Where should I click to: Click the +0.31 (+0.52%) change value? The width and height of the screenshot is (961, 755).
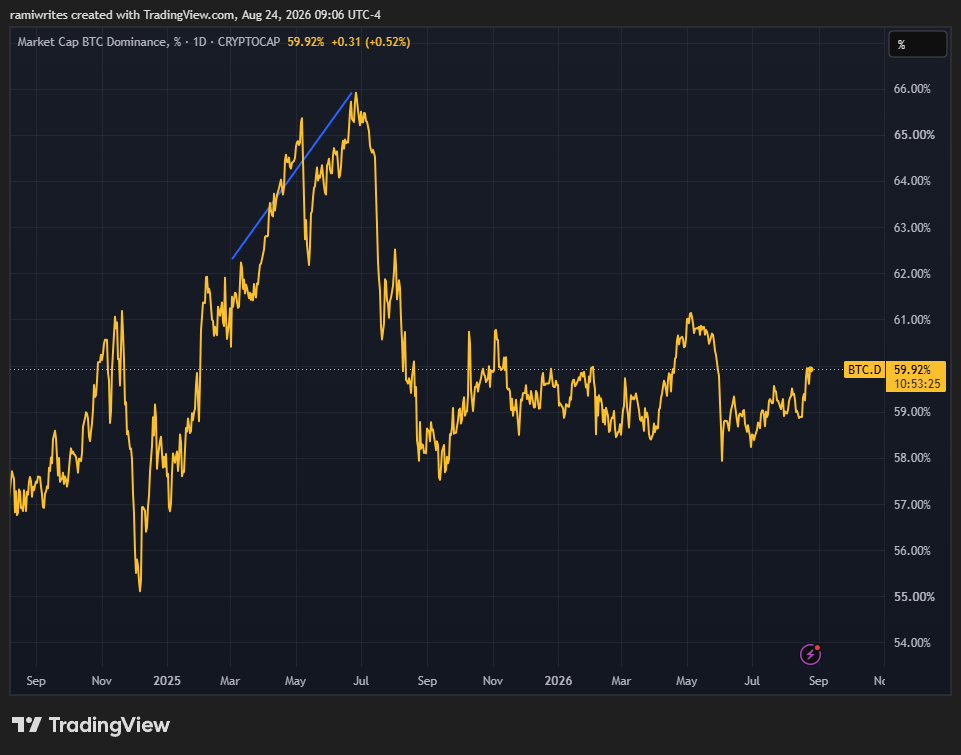pyautogui.click(x=371, y=42)
